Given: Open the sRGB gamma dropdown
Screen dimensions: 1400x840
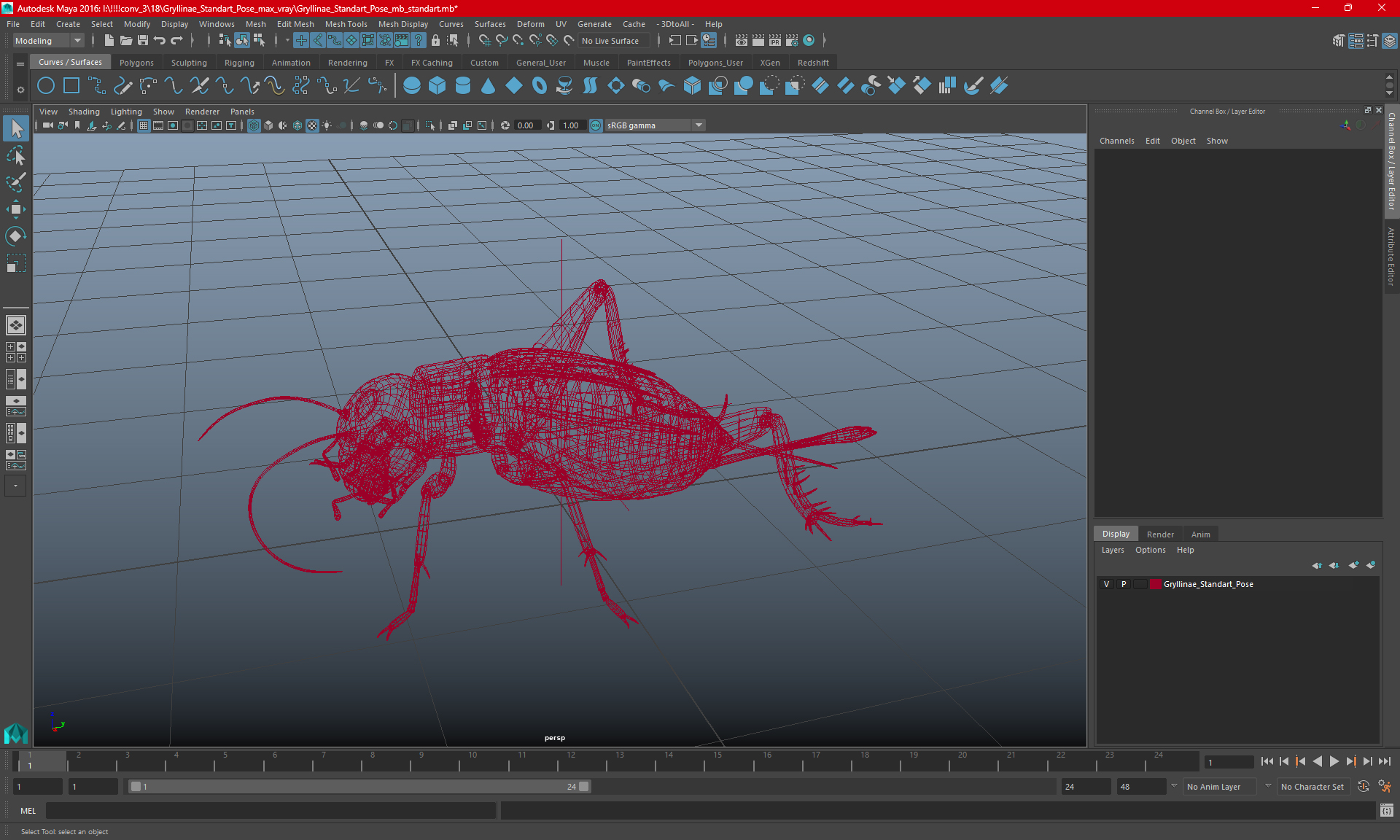Looking at the screenshot, I should click(x=654, y=125).
